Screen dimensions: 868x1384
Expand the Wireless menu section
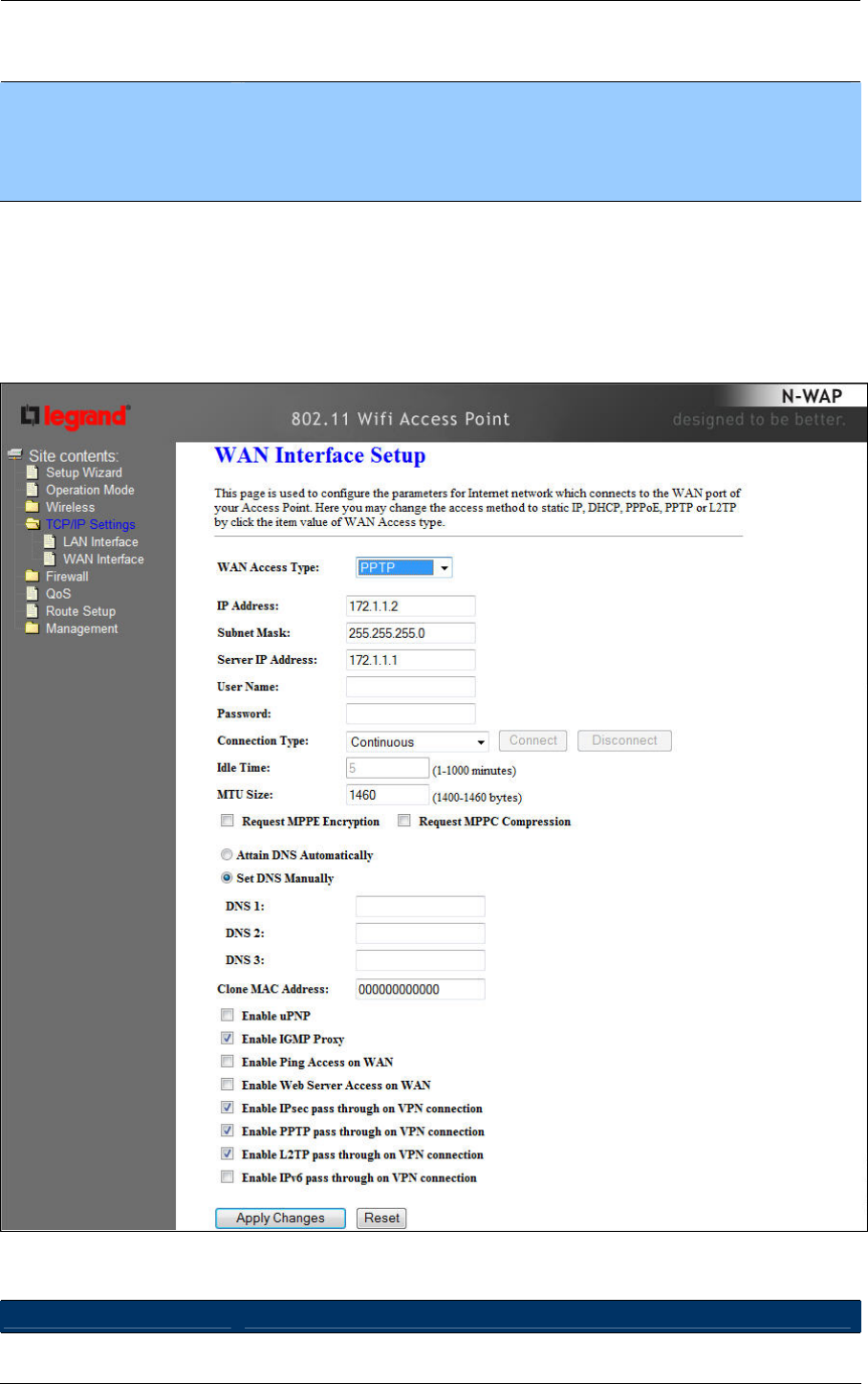pyautogui.click(x=71, y=507)
